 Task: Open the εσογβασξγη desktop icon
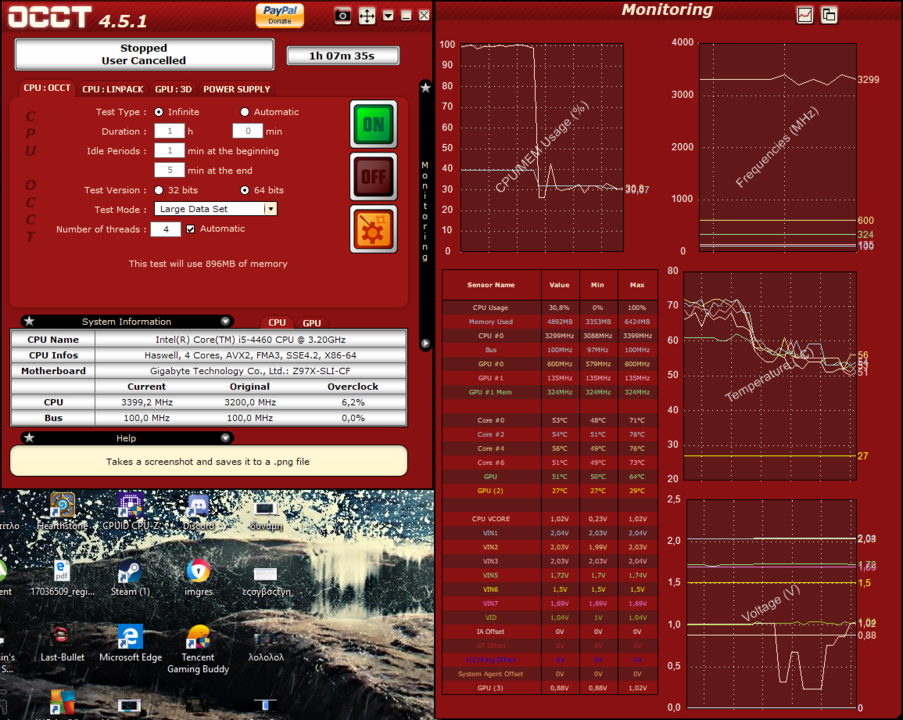tap(265, 581)
